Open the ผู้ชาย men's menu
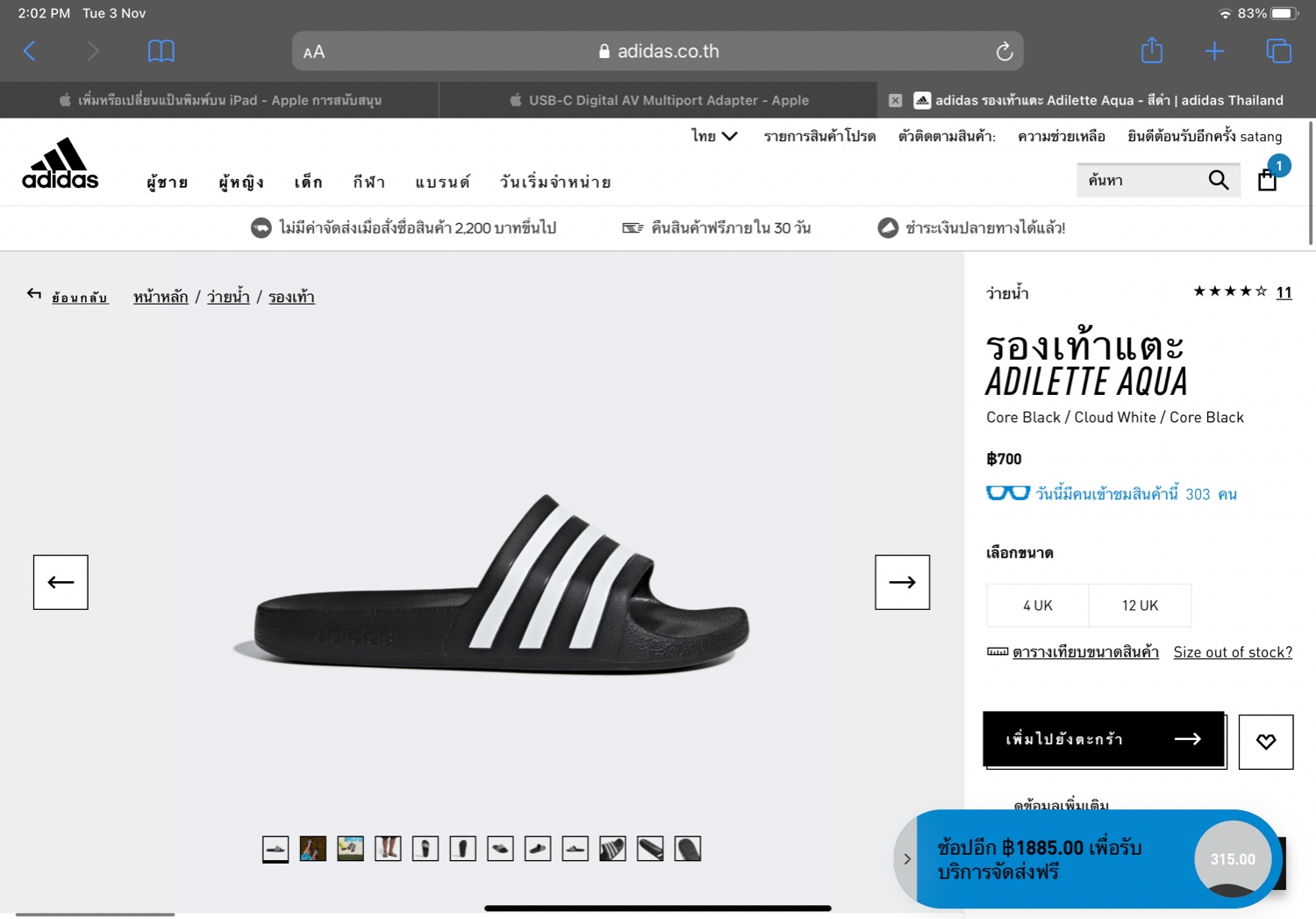1316x919 pixels. (x=168, y=182)
